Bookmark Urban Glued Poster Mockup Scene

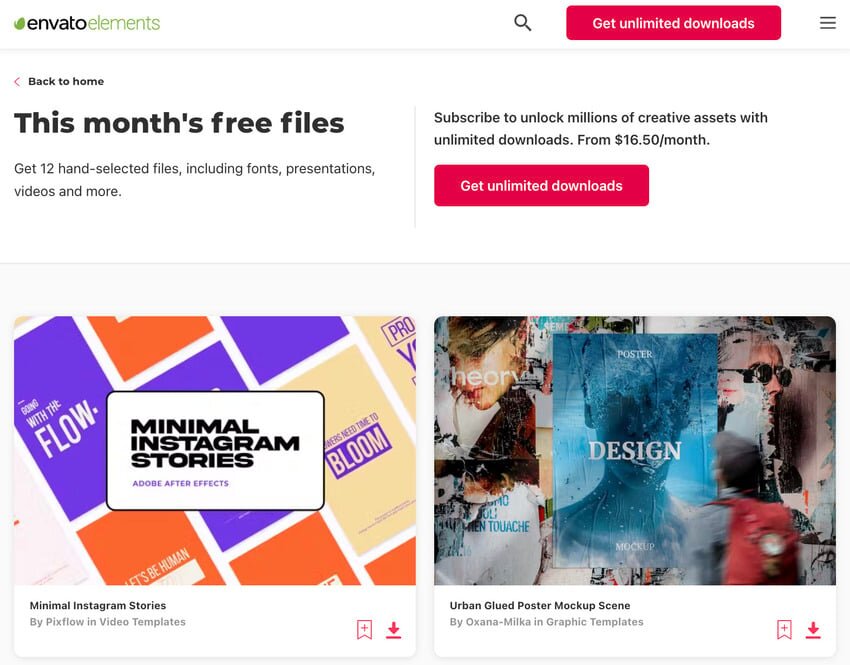click(784, 629)
